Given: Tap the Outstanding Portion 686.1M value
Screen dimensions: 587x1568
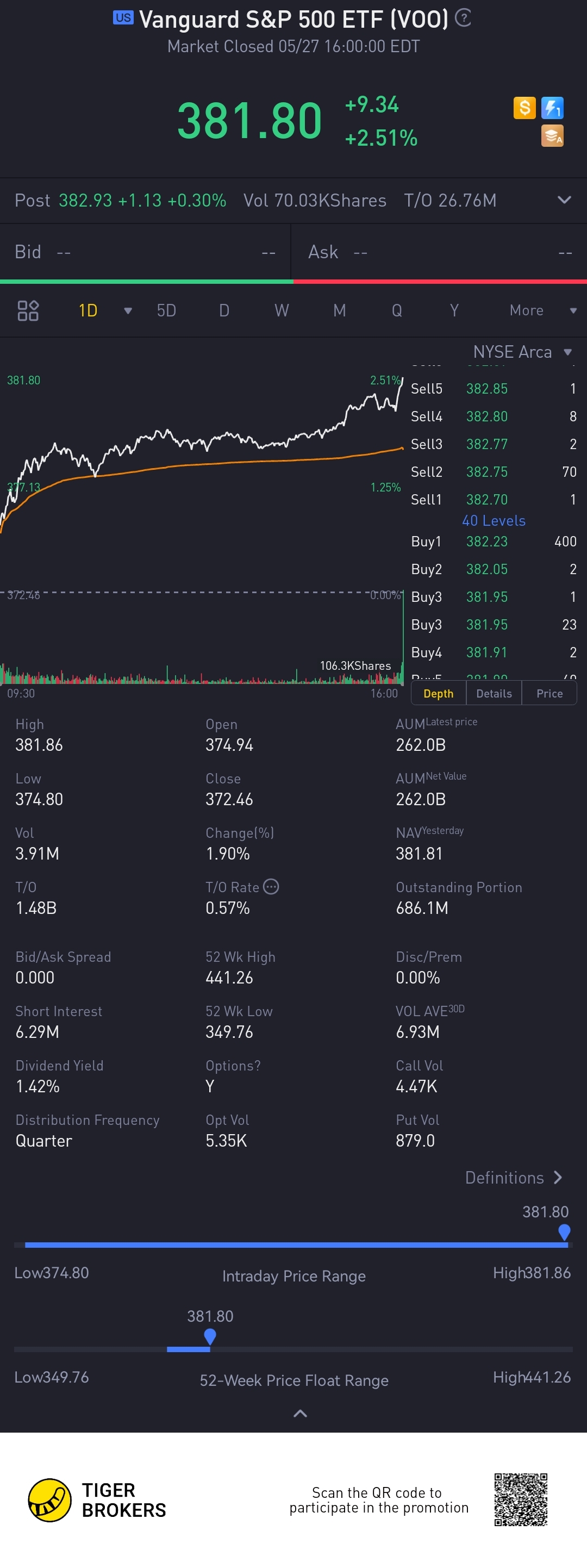Looking at the screenshot, I should [422, 907].
